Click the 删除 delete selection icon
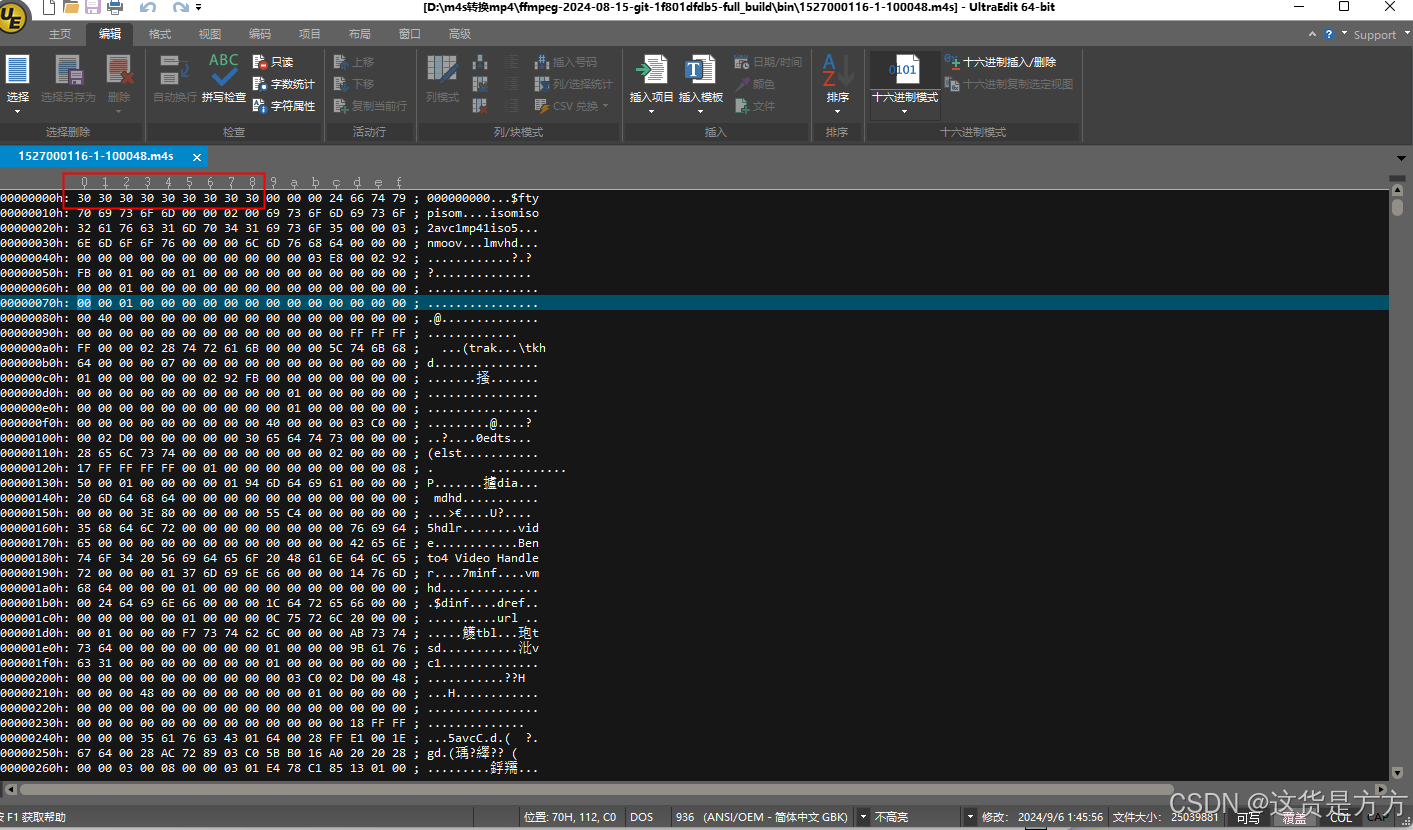This screenshot has height=830, width=1413. pos(119,70)
